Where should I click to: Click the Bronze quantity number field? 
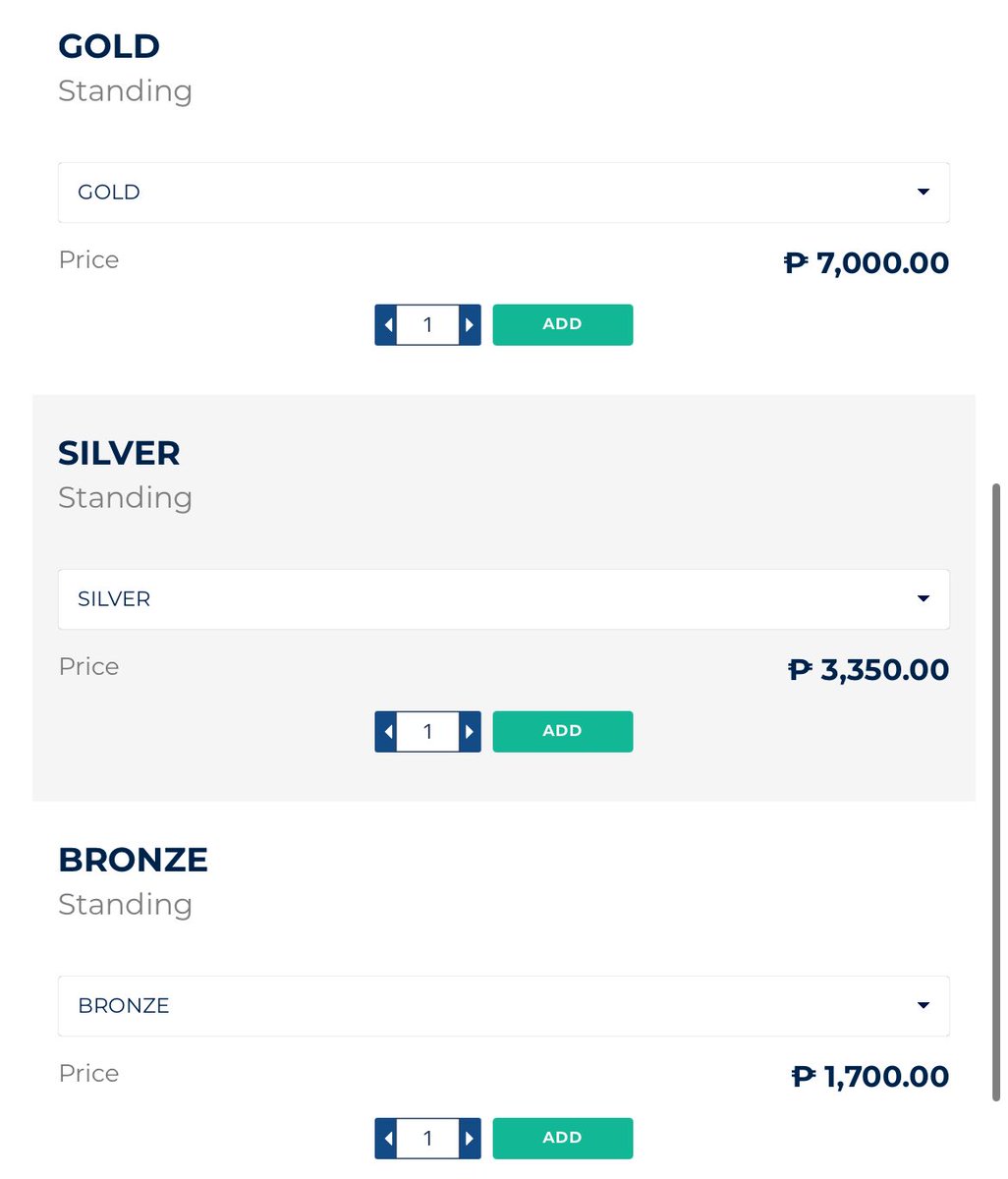[427, 1139]
